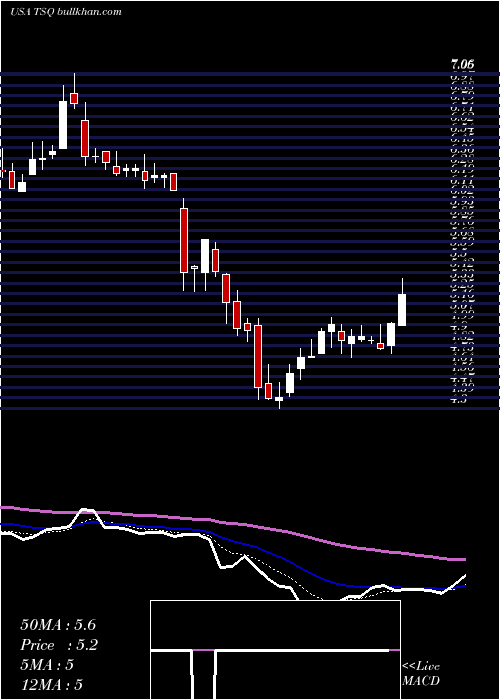Click the pink 50MA line in the lower panel
Image resolution: width=500 pixels, height=700 pixels.
click(x=232, y=523)
